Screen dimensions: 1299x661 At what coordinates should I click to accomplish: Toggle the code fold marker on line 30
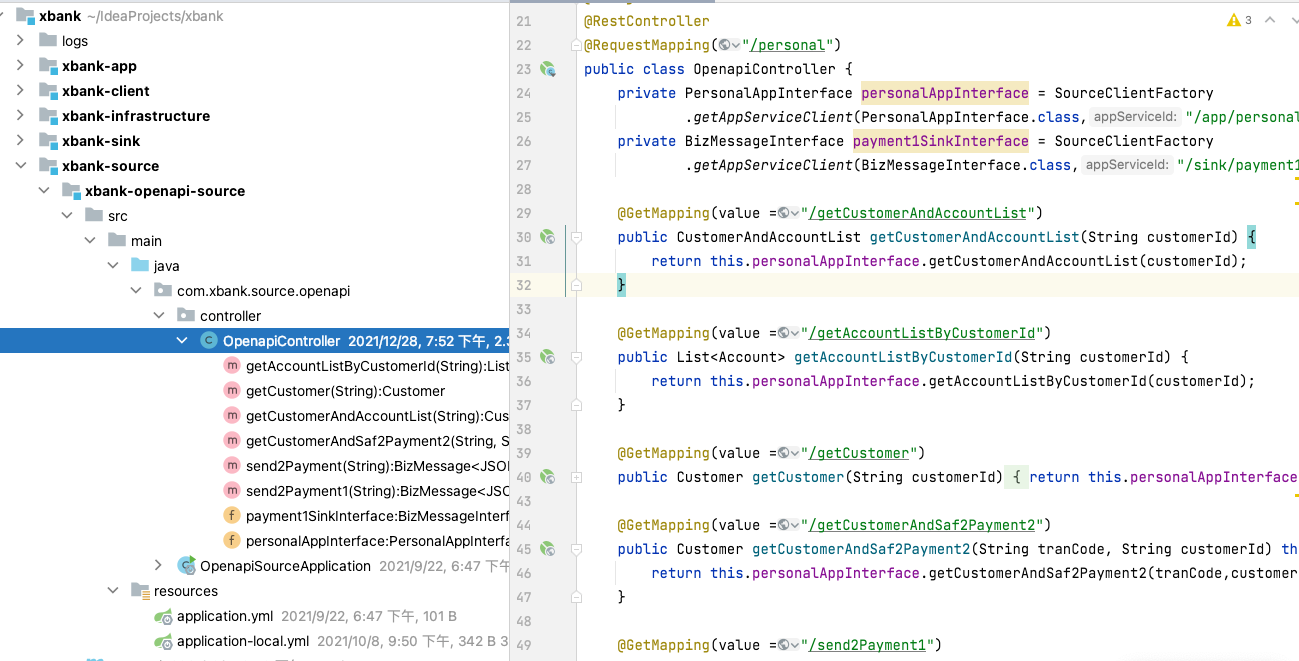(x=576, y=237)
